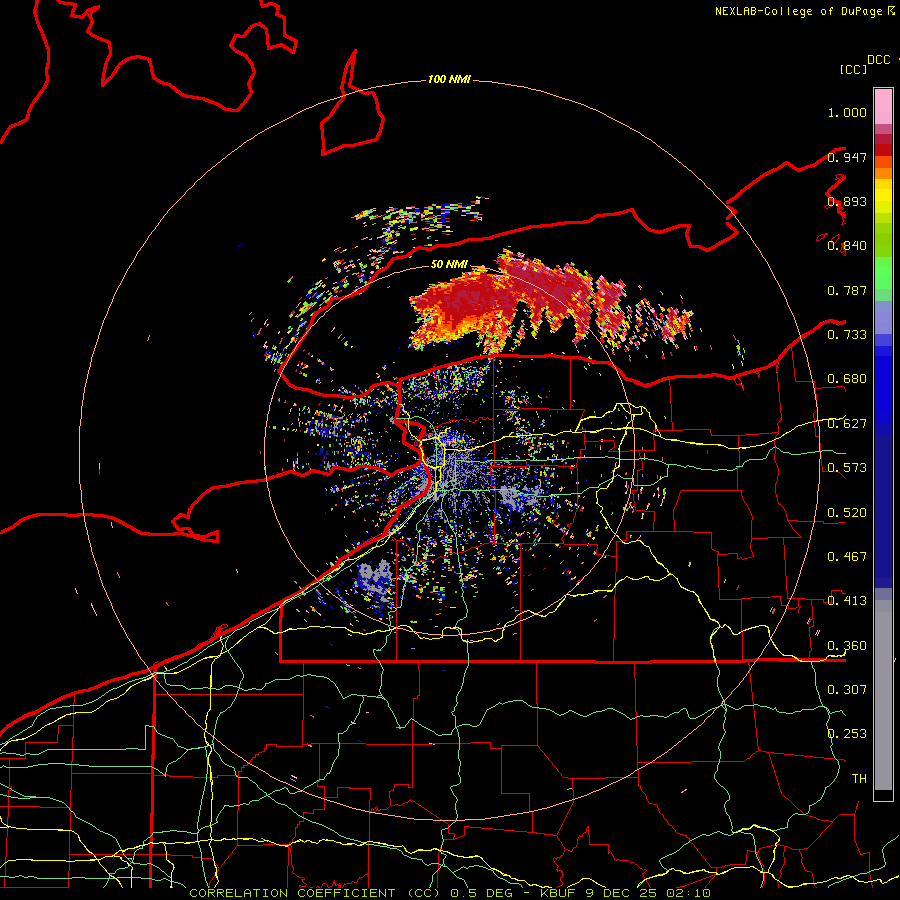Screen dimensions: 900x900
Task: Click the 0.413 scale value
Action: coord(847,601)
